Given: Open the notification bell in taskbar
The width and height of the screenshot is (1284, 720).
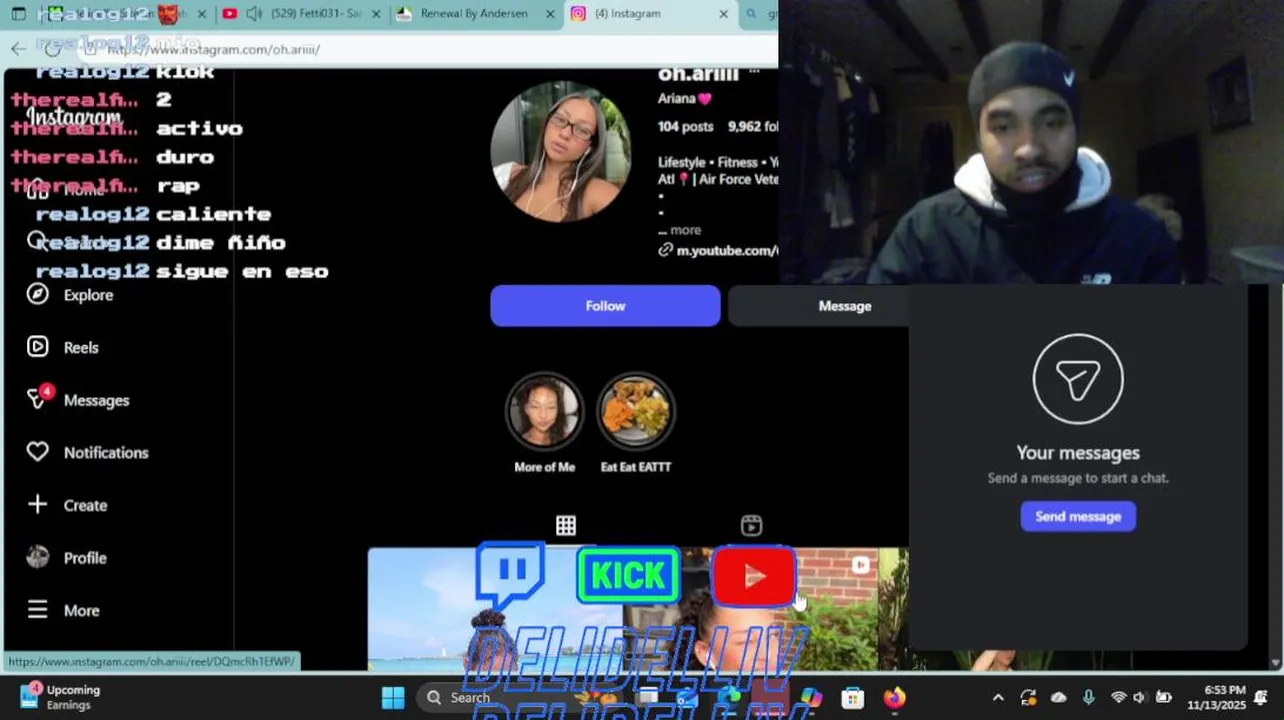Looking at the screenshot, I should click(x=1262, y=697).
